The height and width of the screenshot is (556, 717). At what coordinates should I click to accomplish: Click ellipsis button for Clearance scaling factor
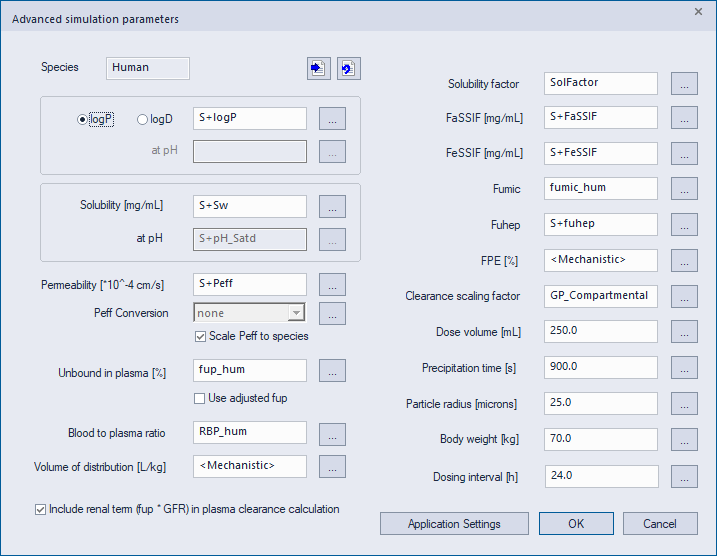pos(685,296)
